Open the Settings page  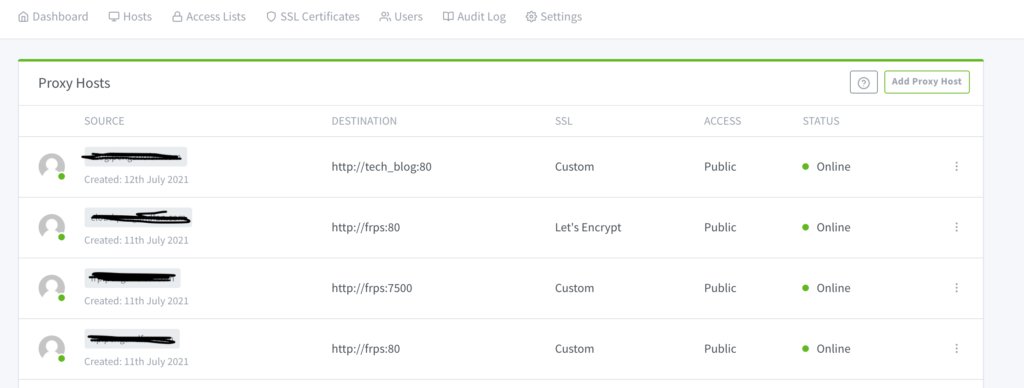554,17
